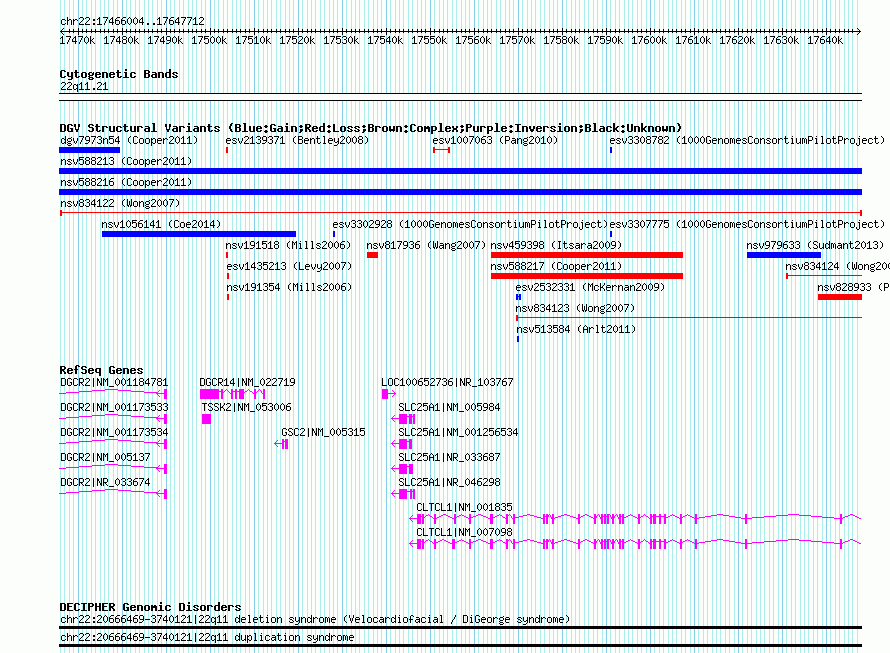This screenshot has width=890, height=653.
Task: Click esv3302928 1000GenomesConsortiumPilotProject label
Action: click(470, 224)
